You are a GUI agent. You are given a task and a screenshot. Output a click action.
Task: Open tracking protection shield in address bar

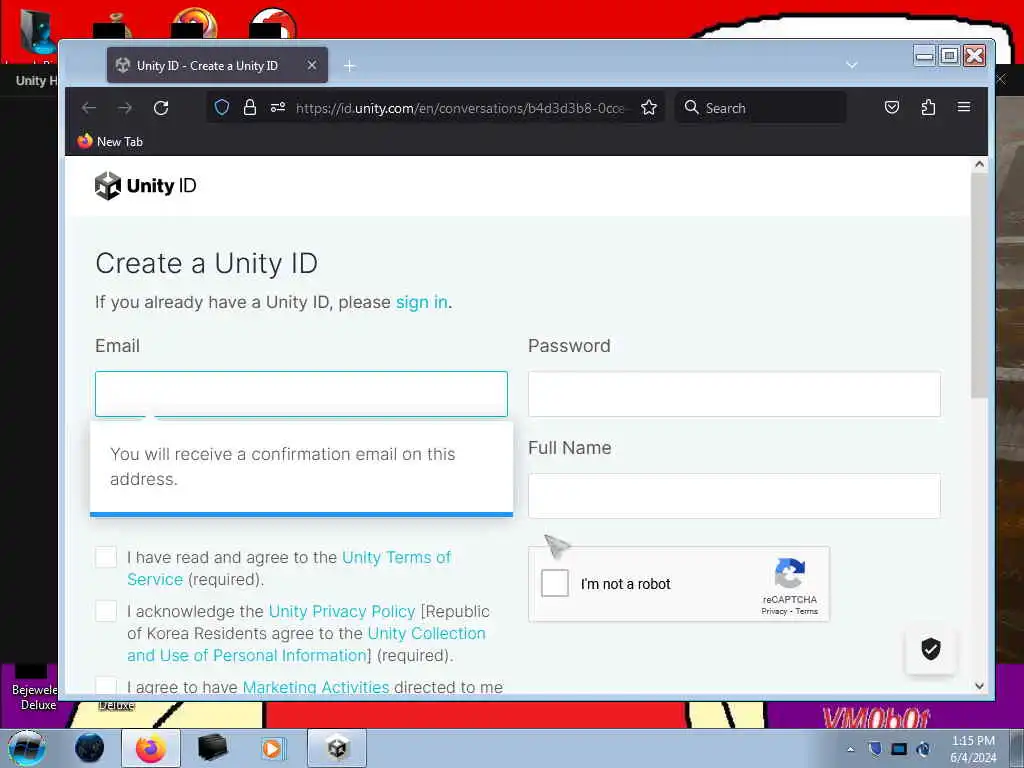(x=222, y=107)
